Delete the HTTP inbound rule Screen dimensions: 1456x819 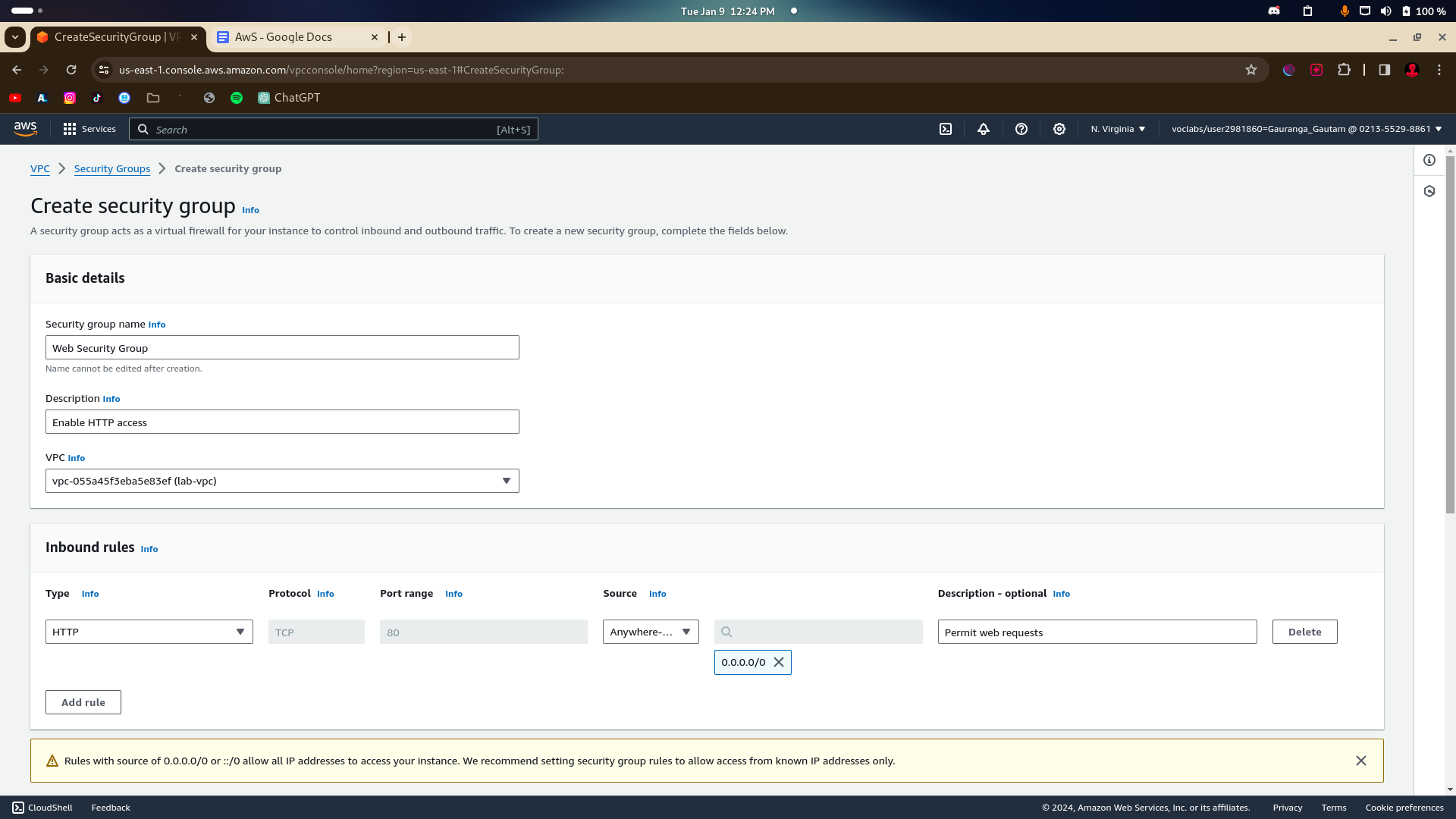(x=1304, y=632)
